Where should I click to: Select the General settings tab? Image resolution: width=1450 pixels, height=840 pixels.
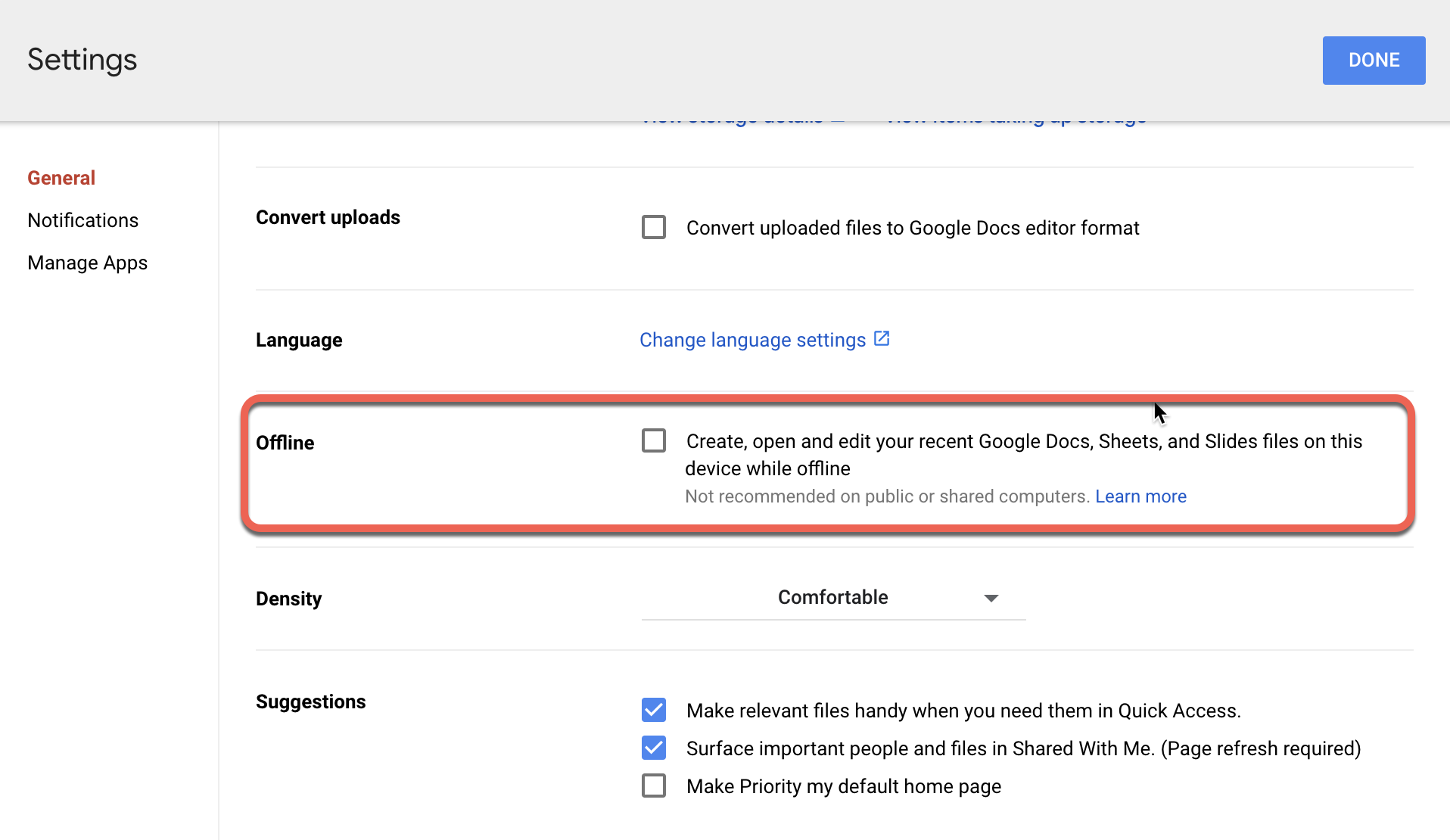coord(61,178)
